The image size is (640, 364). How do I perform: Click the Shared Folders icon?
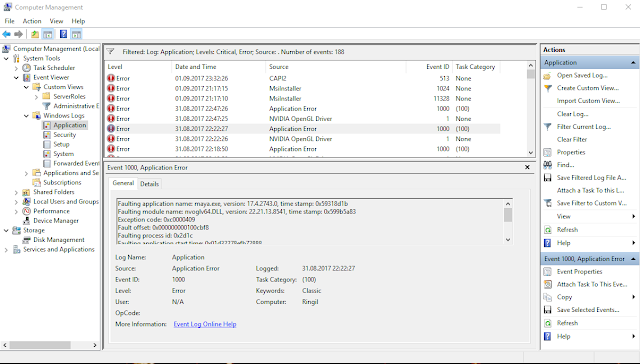27,192
